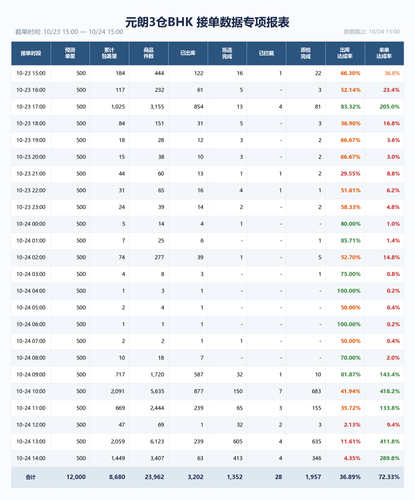Select the row time cell 10-23 23:00

pyautogui.click(x=31, y=207)
